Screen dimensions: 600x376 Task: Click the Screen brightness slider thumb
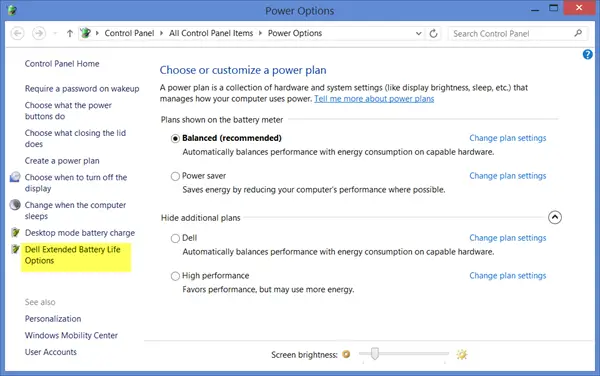pyautogui.click(x=375, y=354)
